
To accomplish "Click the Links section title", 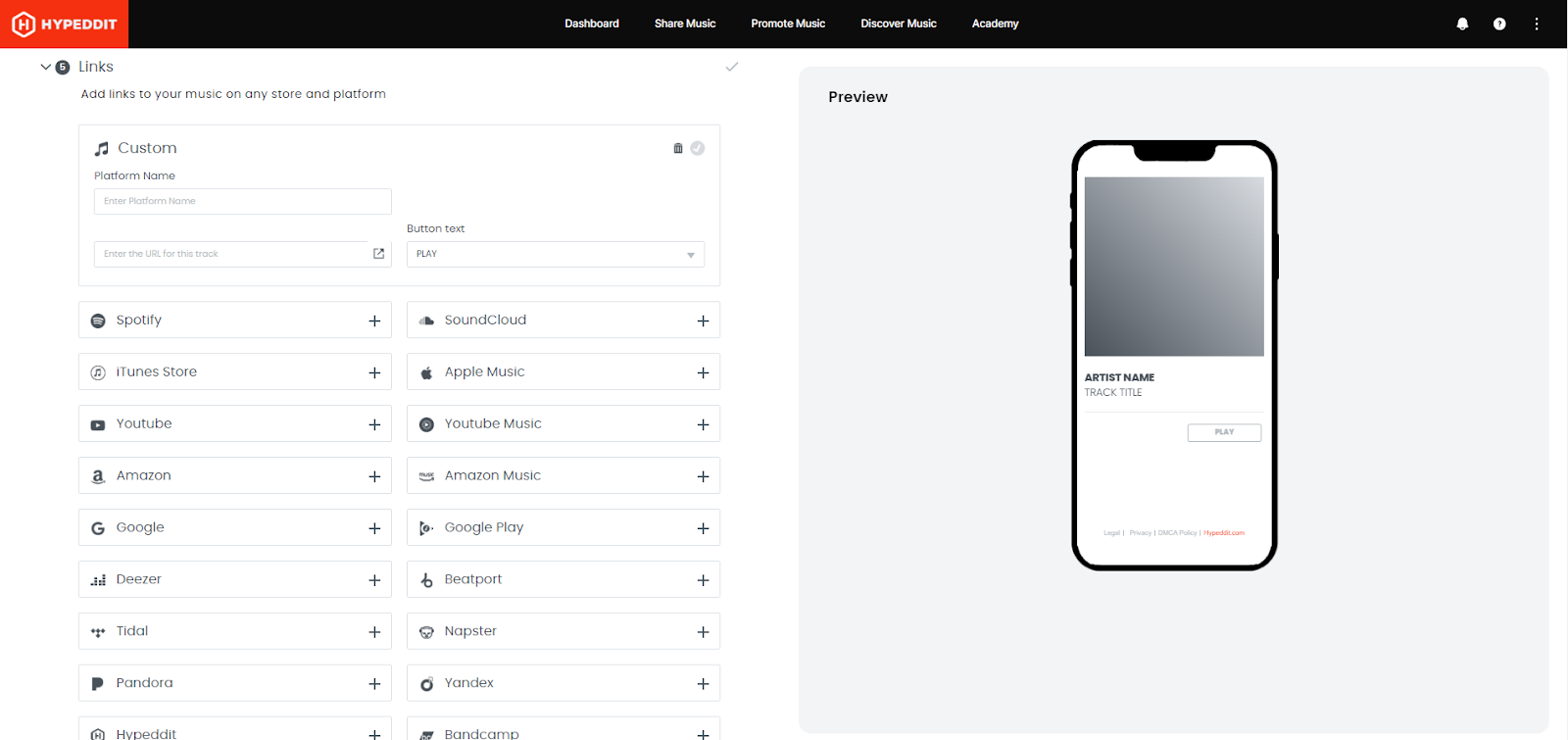I will (x=96, y=67).
